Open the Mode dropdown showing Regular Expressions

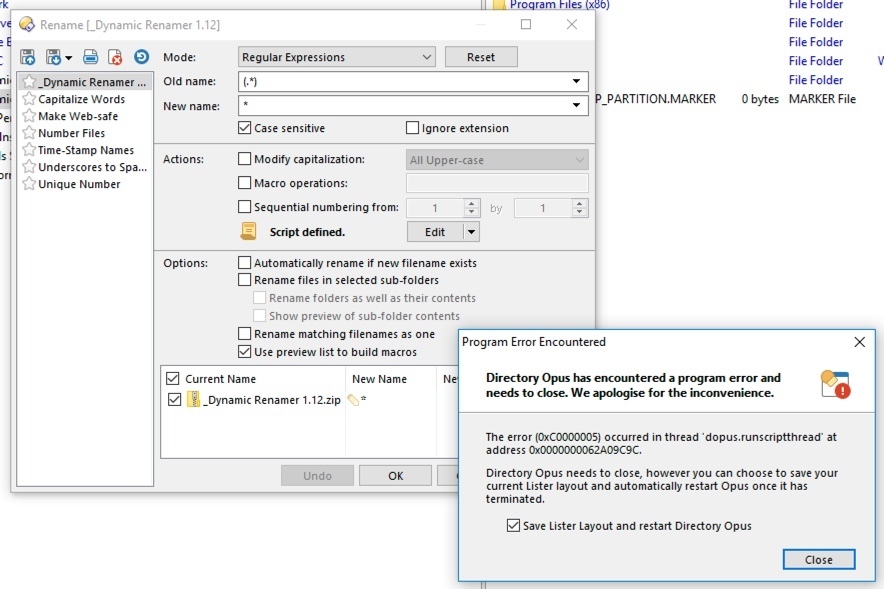point(337,57)
